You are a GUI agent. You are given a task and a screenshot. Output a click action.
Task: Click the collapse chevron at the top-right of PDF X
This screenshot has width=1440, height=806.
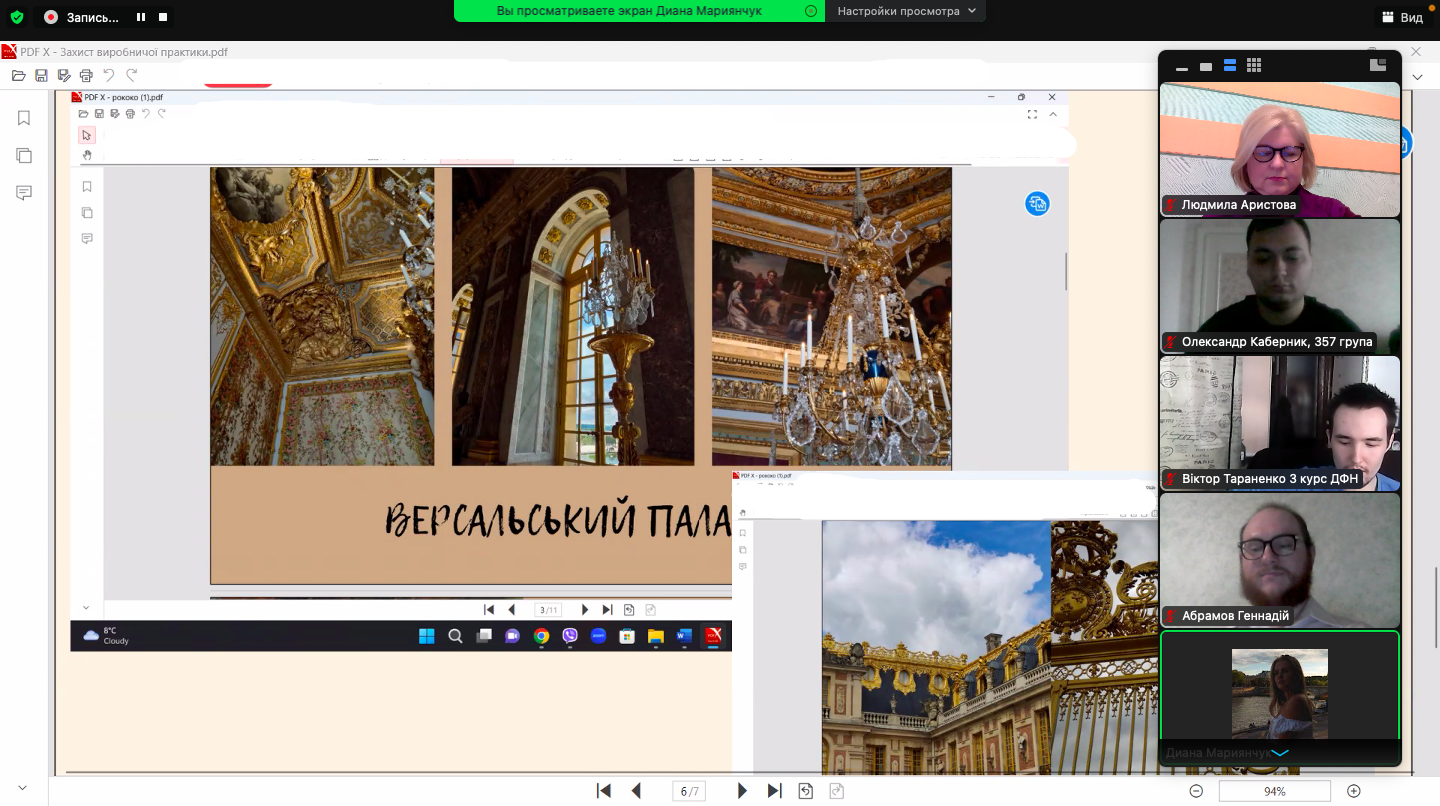[x=1417, y=77]
